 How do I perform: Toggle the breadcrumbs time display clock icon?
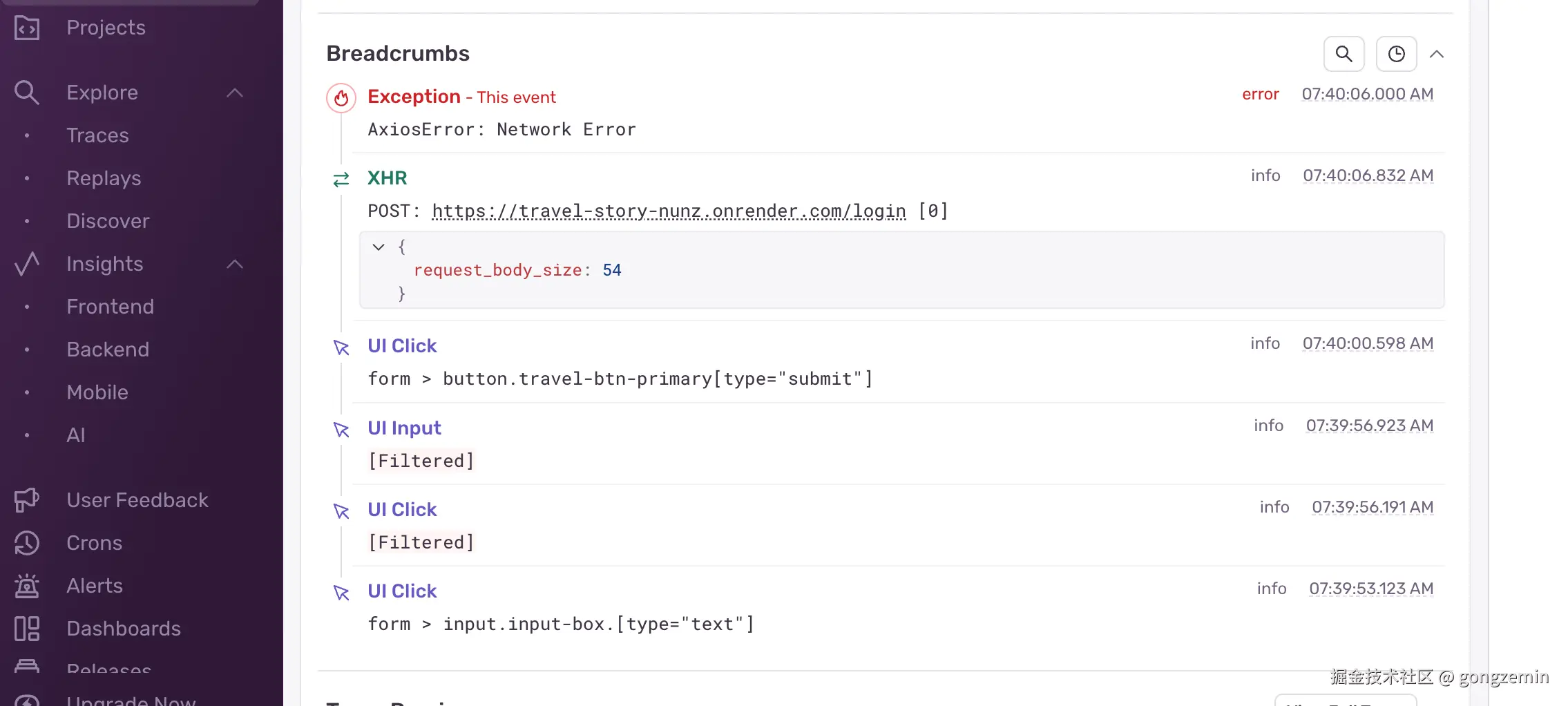tap(1396, 54)
